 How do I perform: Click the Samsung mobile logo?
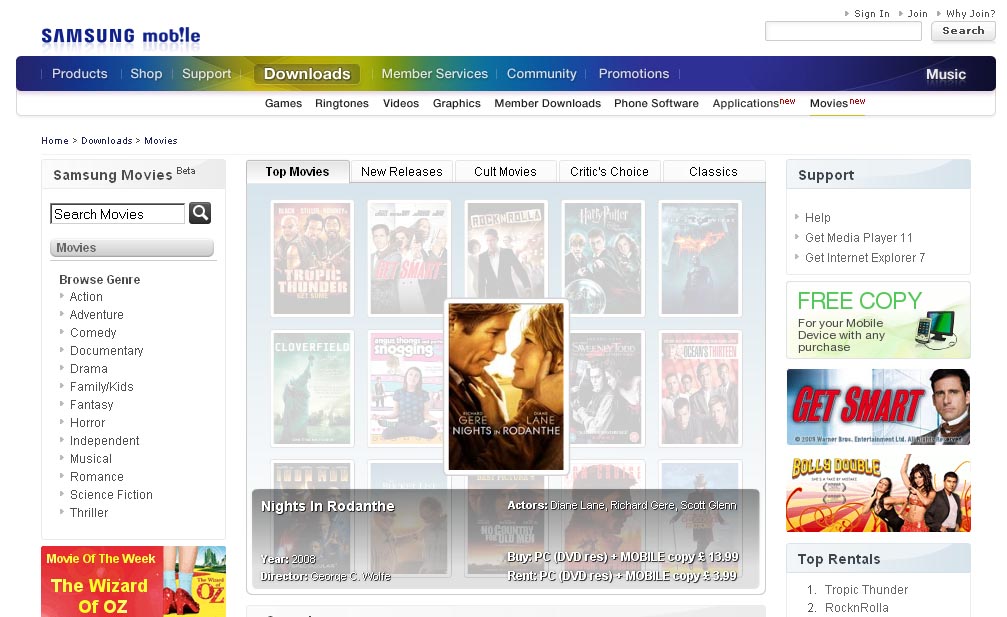120,36
